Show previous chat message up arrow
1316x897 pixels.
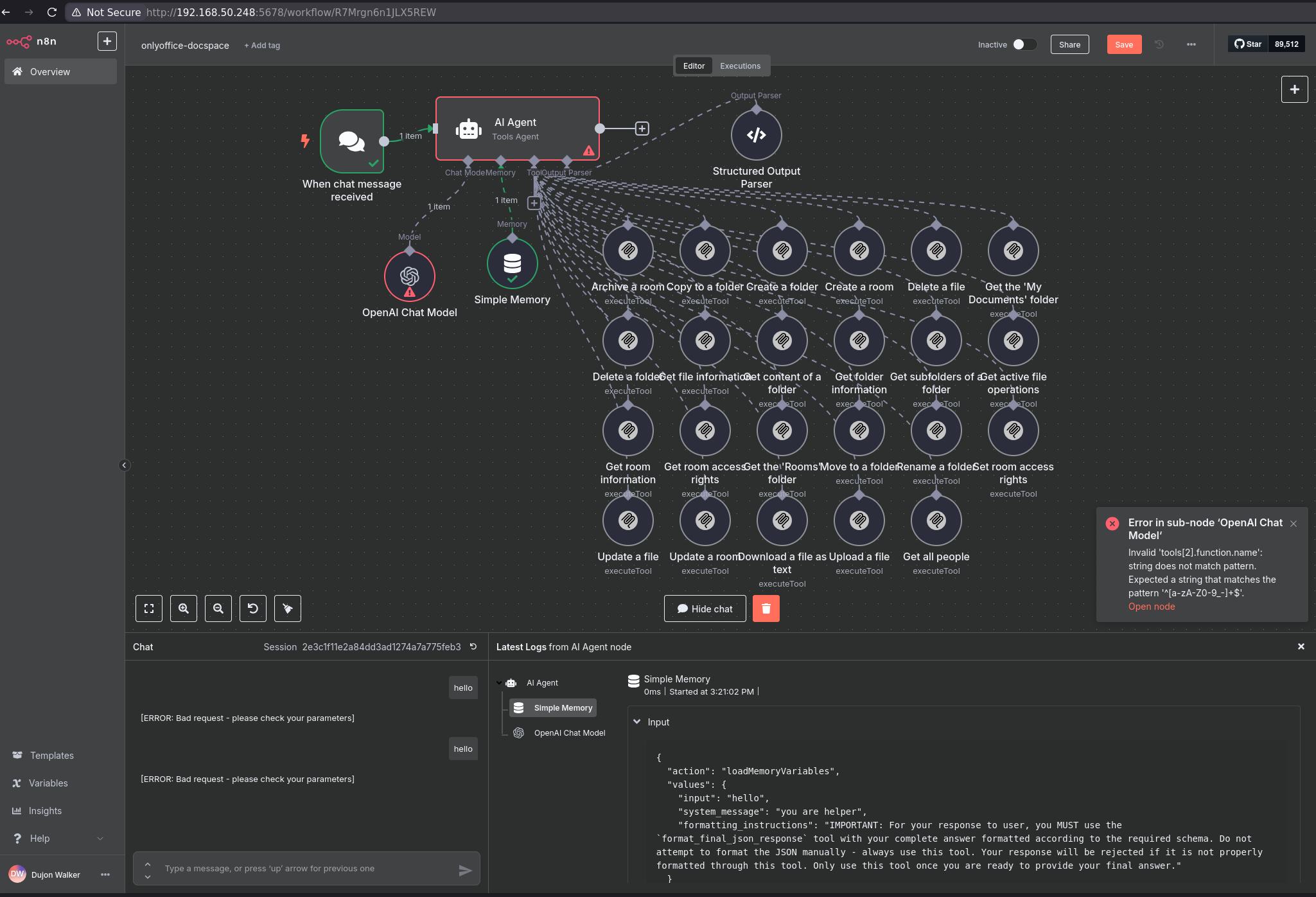(x=148, y=864)
